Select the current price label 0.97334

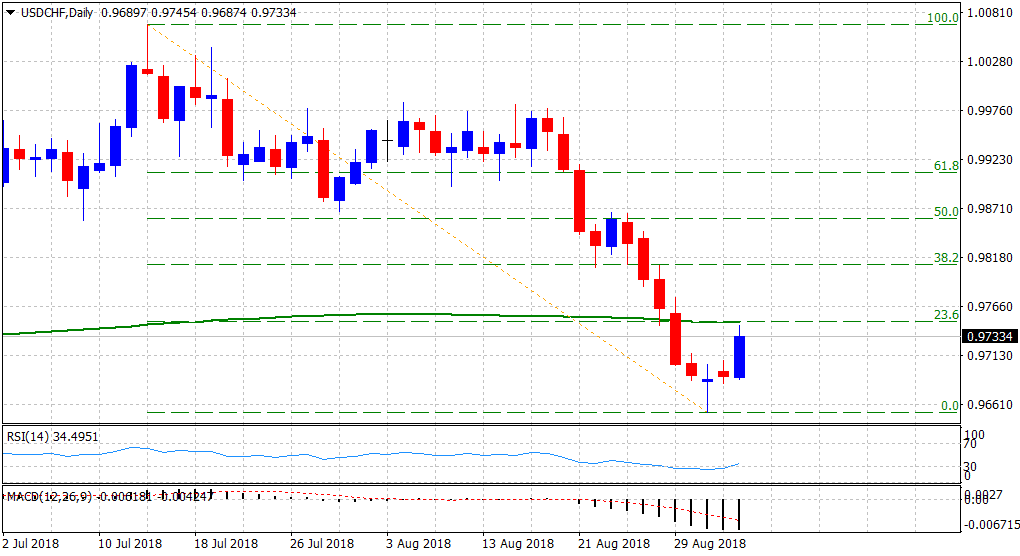coord(988,337)
